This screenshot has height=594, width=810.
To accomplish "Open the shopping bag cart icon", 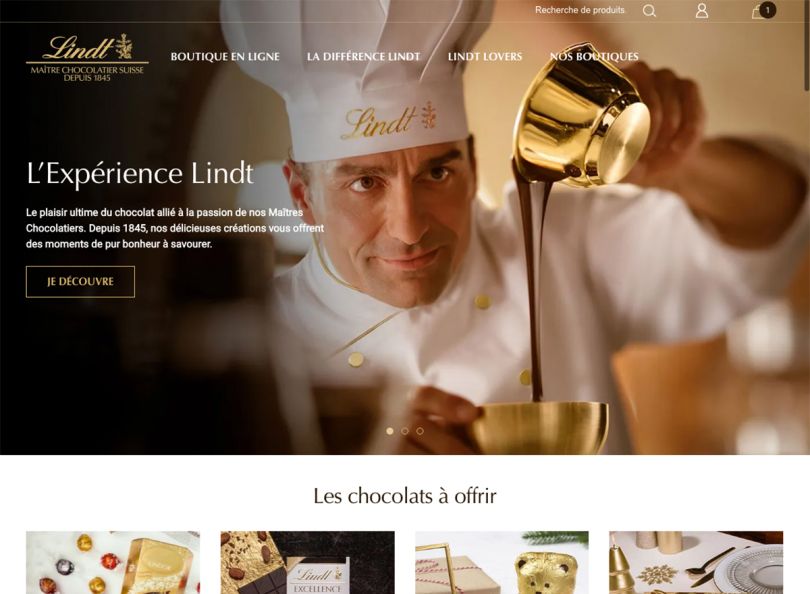I will [x=758, y=11].
